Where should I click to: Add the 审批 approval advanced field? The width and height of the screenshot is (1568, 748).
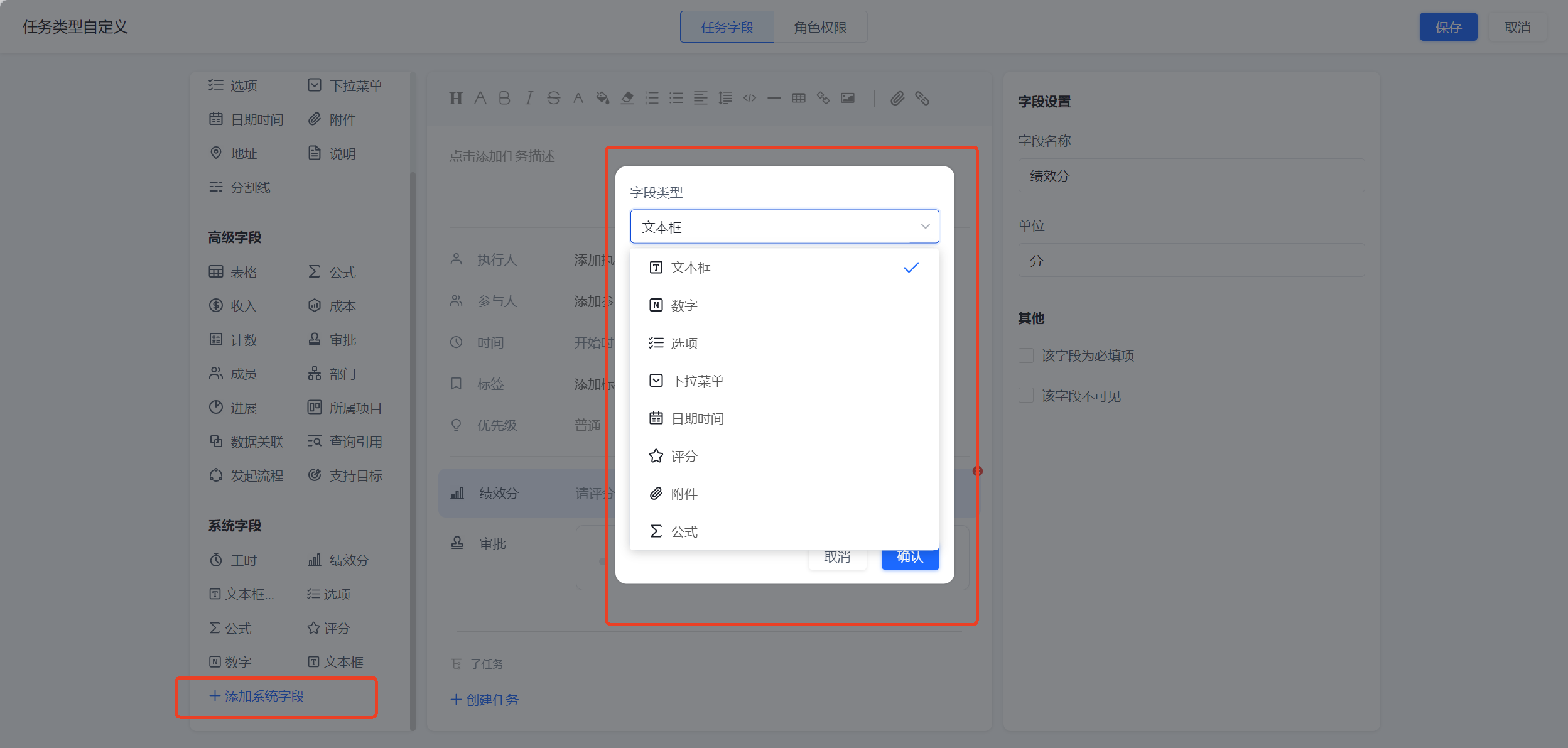[x=332, y=340]
